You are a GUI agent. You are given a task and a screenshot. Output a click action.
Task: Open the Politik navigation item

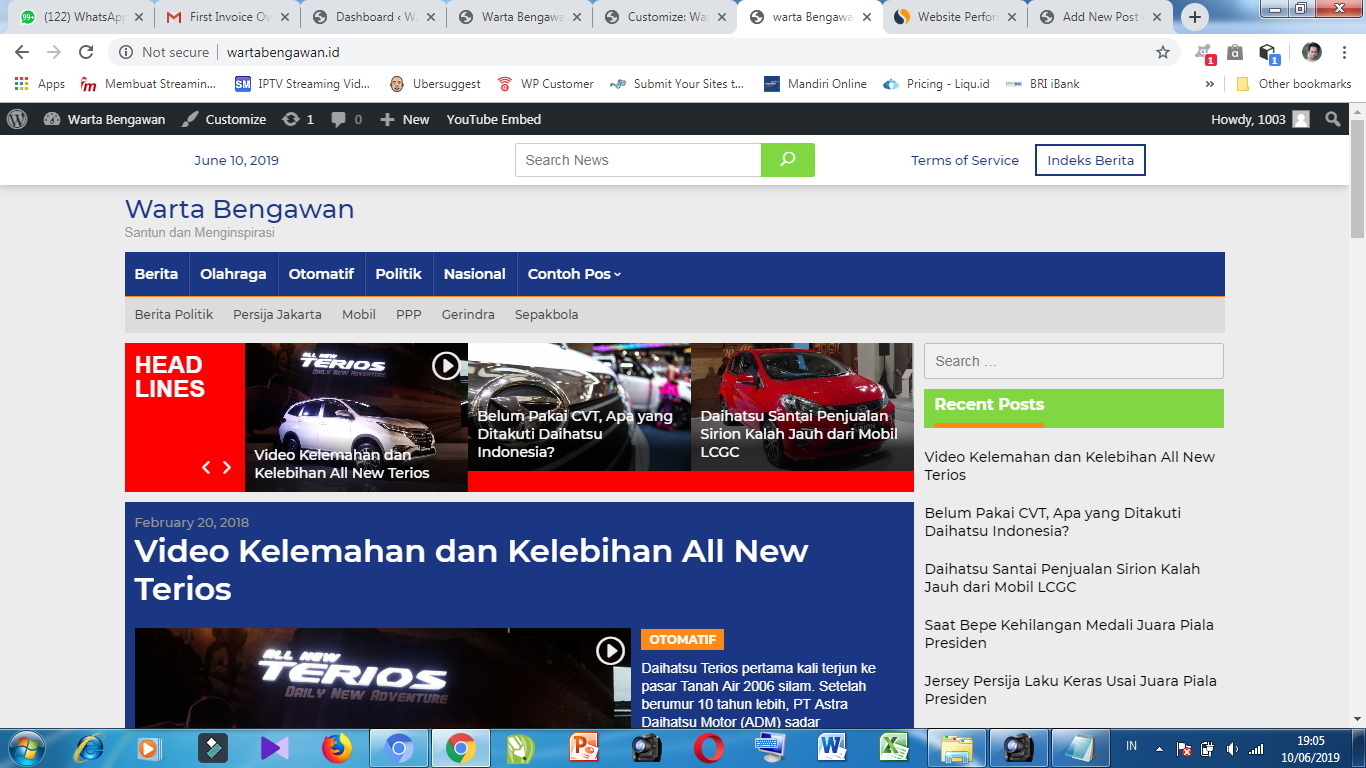click(x=399, y=274)
